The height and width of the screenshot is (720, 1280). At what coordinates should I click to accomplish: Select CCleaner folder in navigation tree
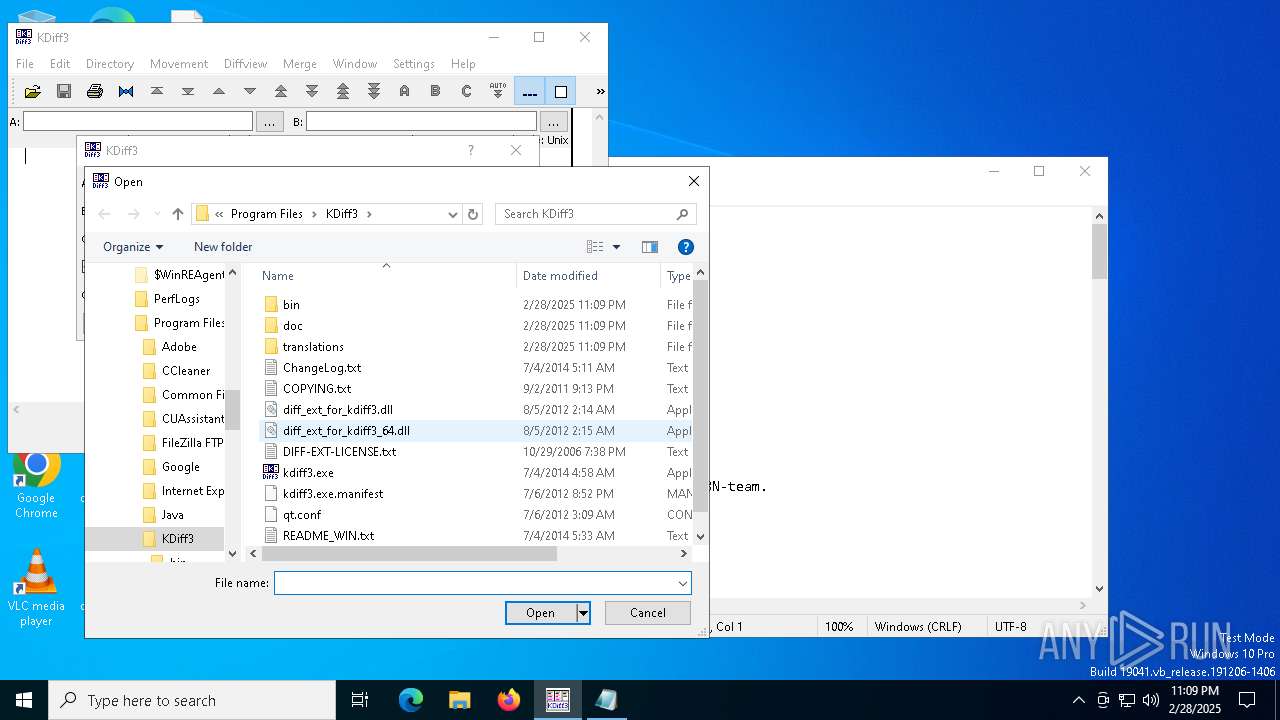(x=186, y=371)
